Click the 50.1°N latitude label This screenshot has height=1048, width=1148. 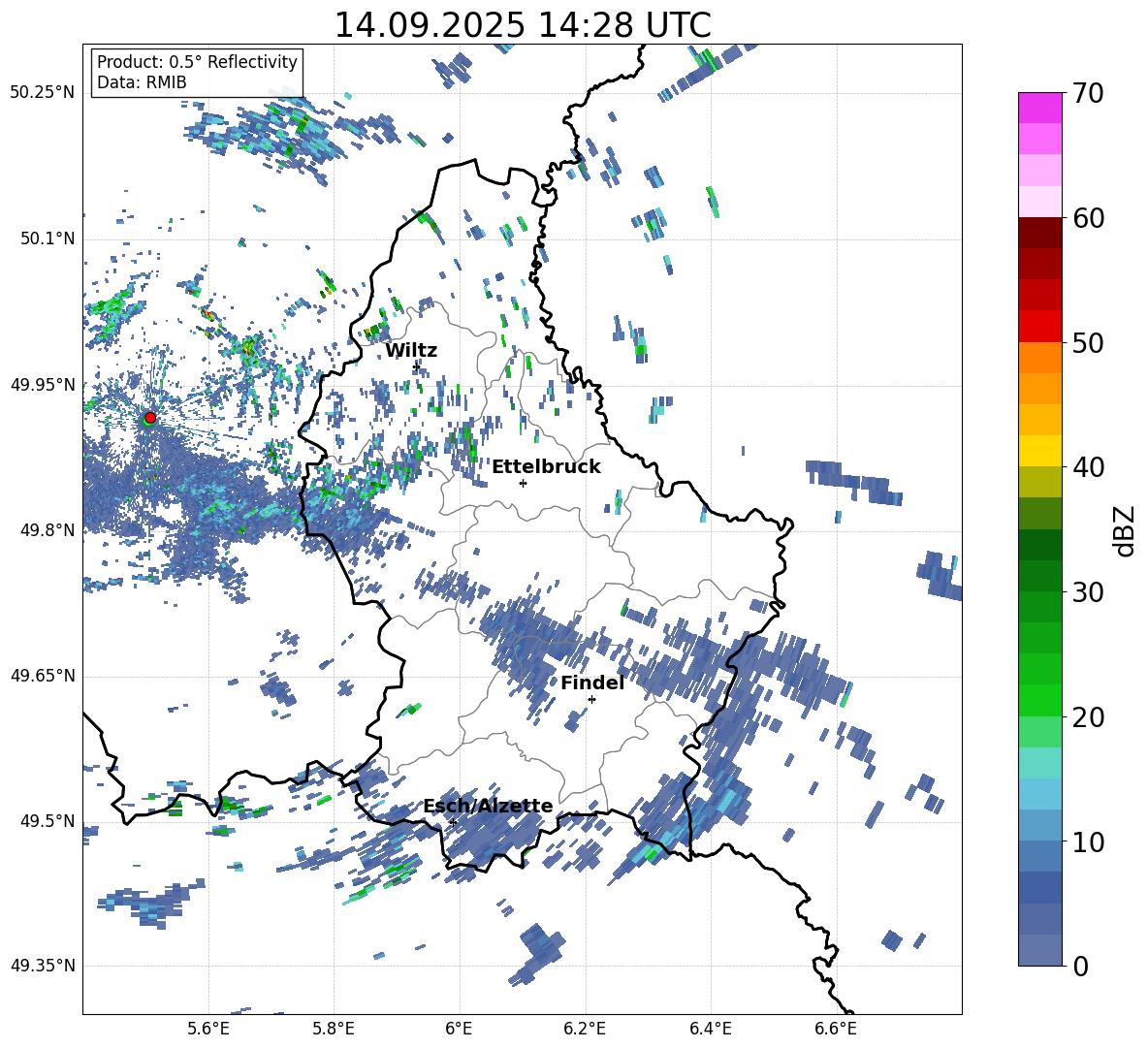click(48, 239)
